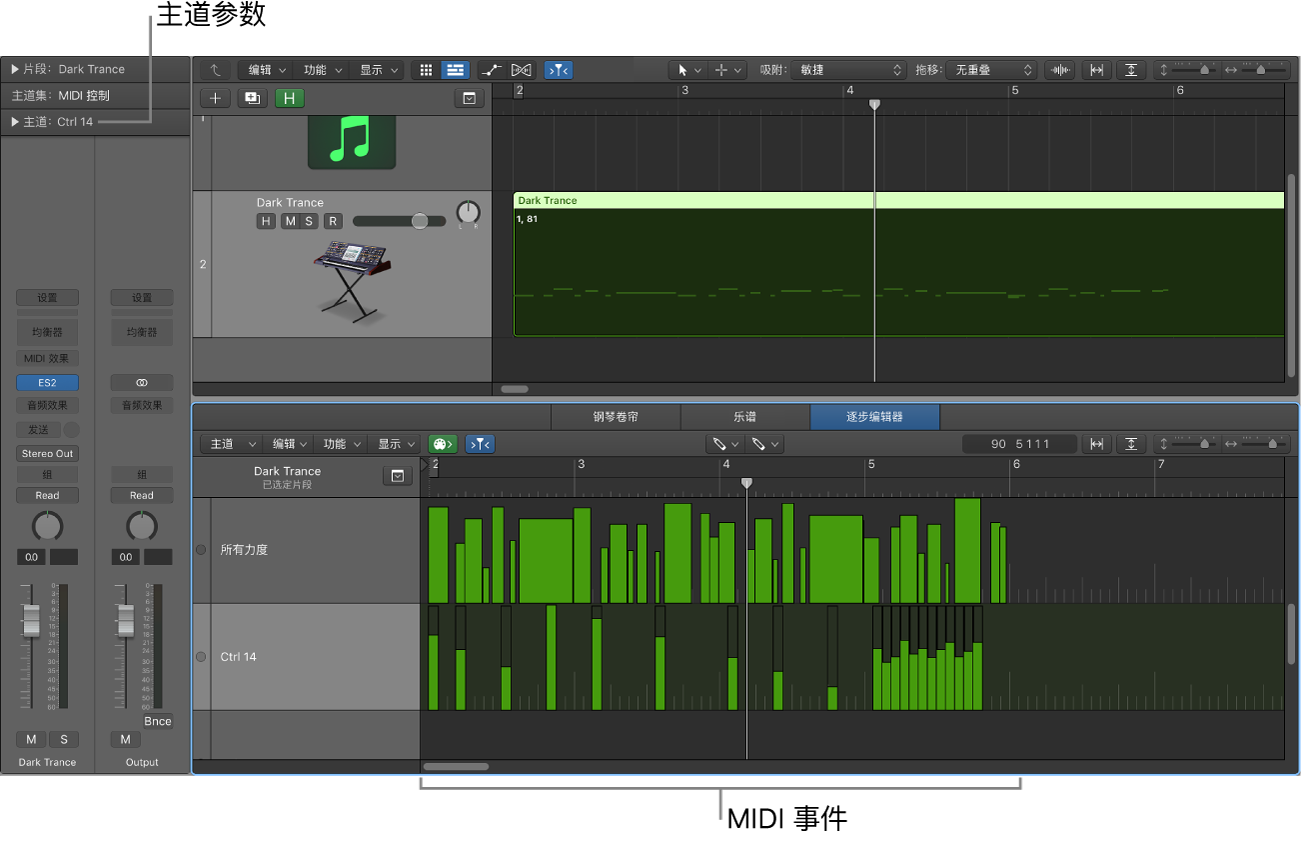The image size is (1303, 841).
Task: Open Read automation mode on Dark Trance strip
Action: tap(47, 496)
